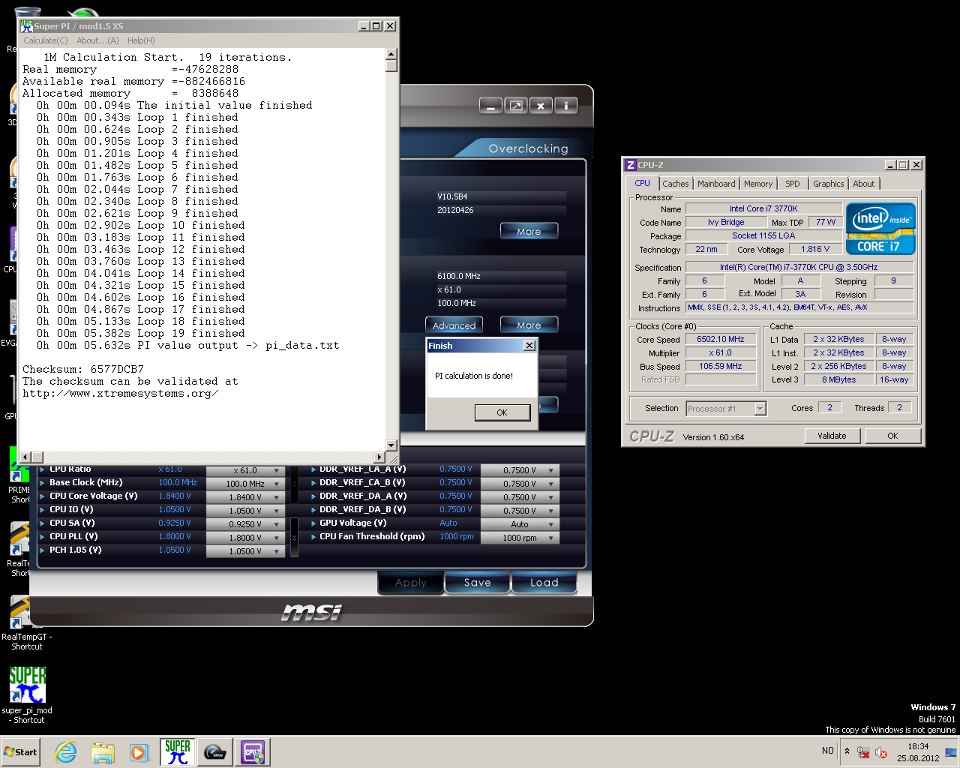Open the super_pi_mod desktop shortcut icon
This screenshot has width=960, height=768.
pyautogui.click(x=27, y=685)
